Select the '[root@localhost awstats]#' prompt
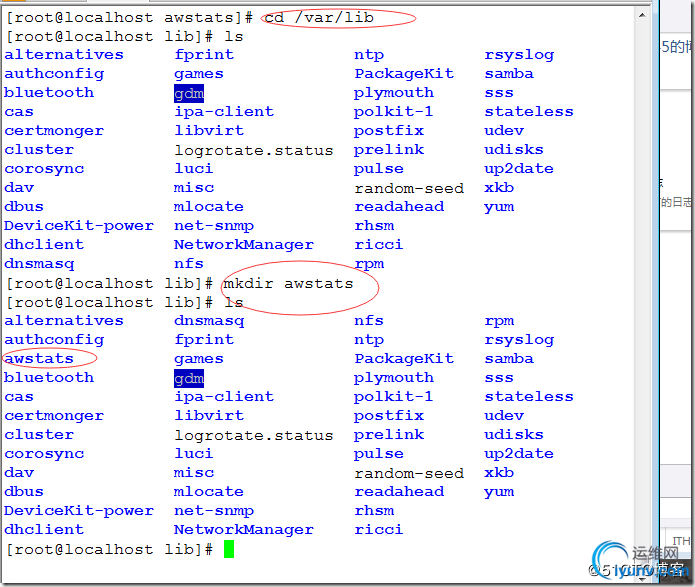Screen dimensions: 695x587 129,18
